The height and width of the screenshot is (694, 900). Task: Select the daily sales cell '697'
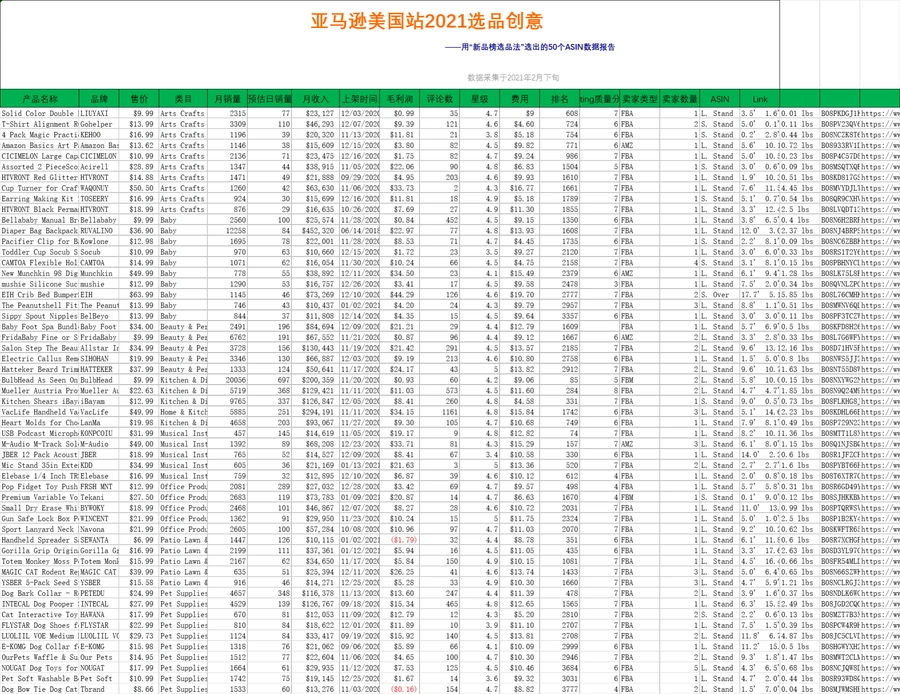[x=270, y=380]
